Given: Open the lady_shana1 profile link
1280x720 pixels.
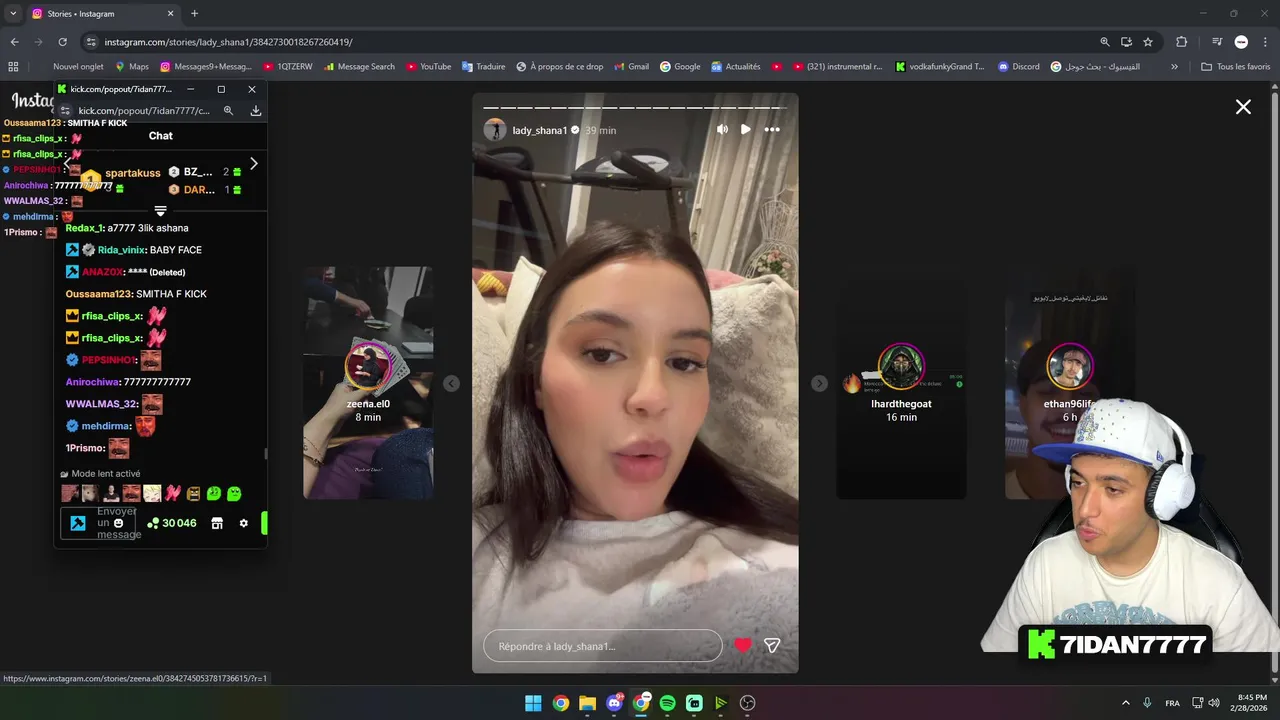Looking at the screenshot, I should point(539,130).
